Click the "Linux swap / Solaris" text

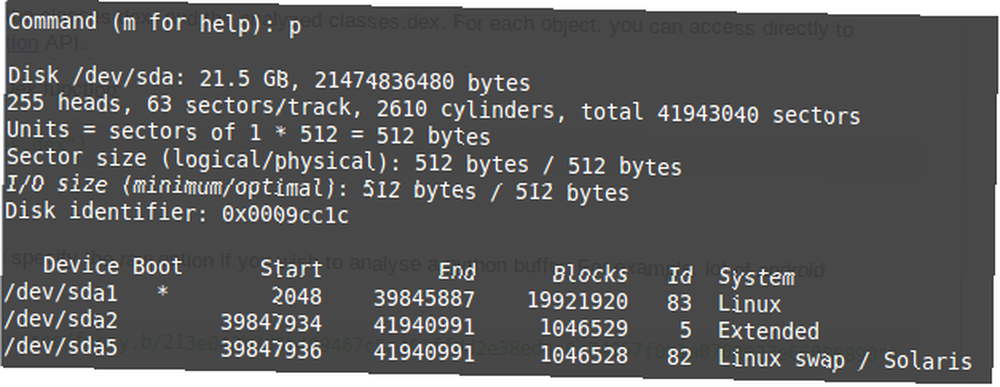point(845,360)
